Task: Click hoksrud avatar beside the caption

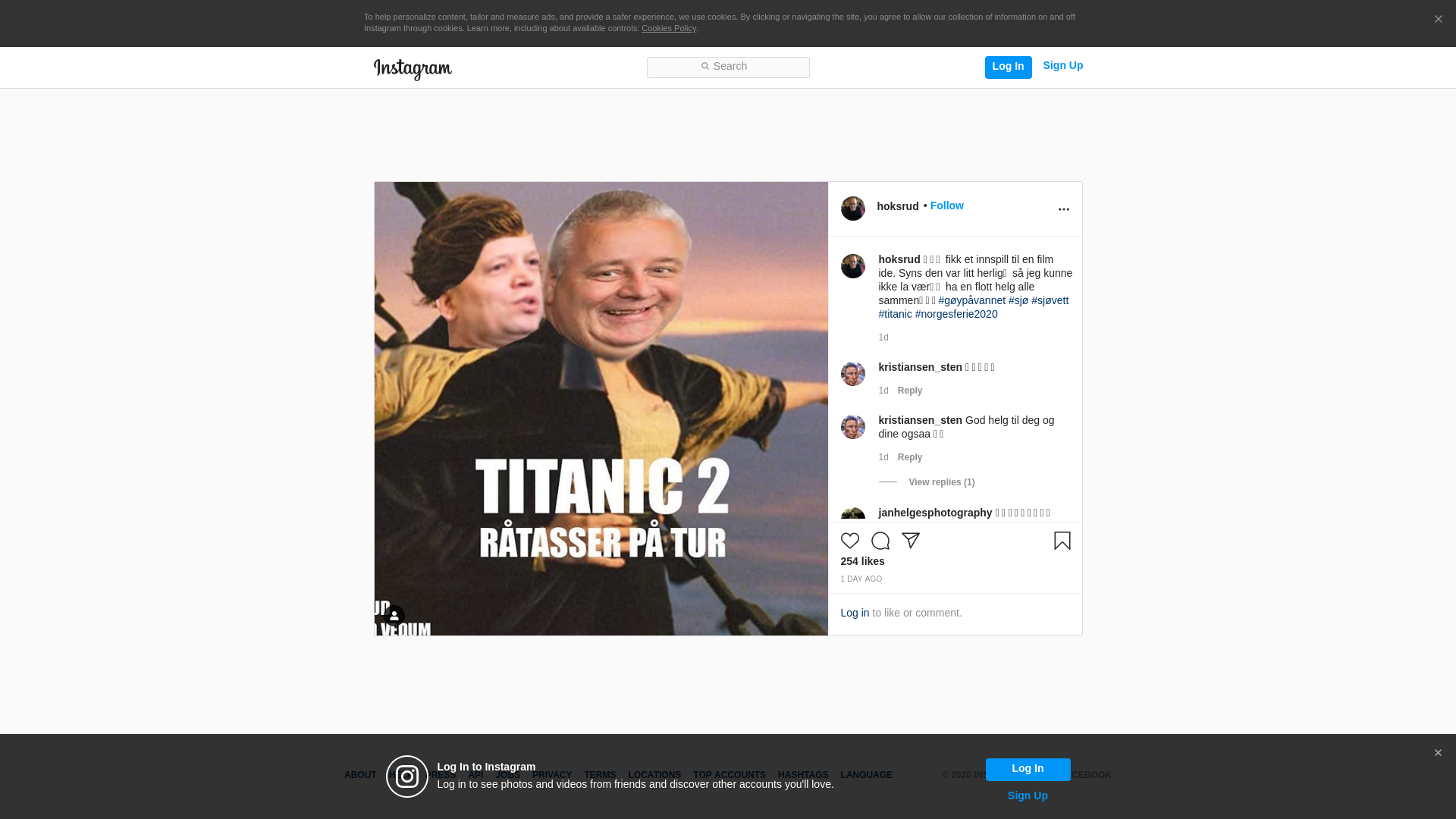Action: tap(852, 266)
